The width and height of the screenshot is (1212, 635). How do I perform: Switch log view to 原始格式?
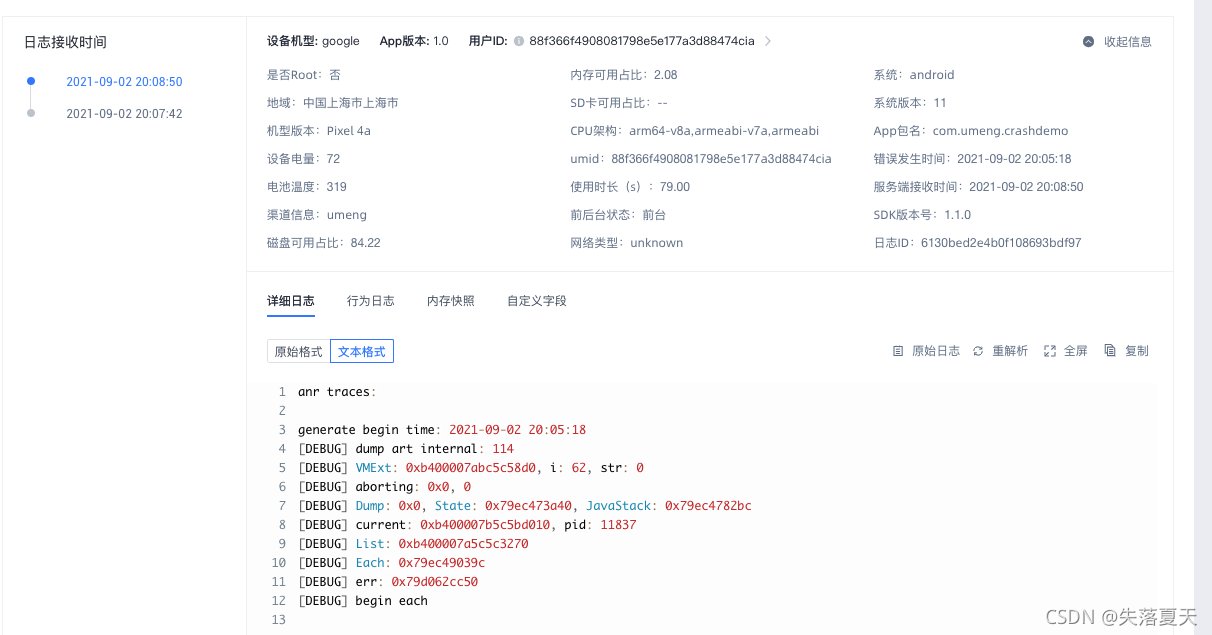tap(296, 351)
